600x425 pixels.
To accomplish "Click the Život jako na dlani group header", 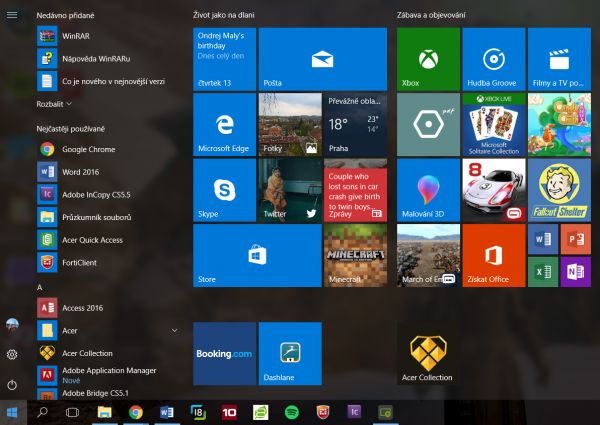I will point(224,15).
